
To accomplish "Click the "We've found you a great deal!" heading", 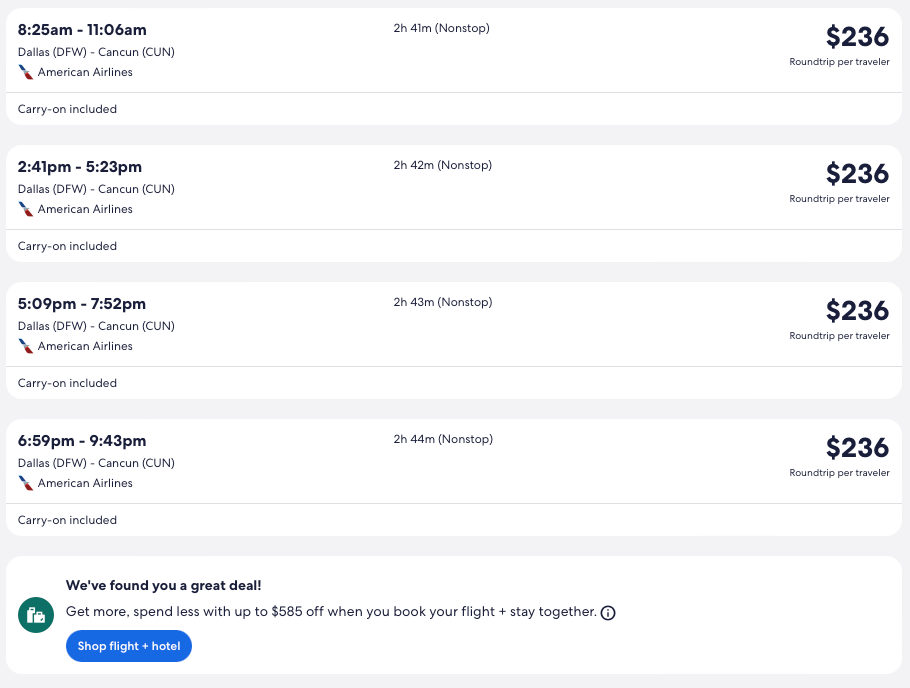I will [x=163, y=586].
